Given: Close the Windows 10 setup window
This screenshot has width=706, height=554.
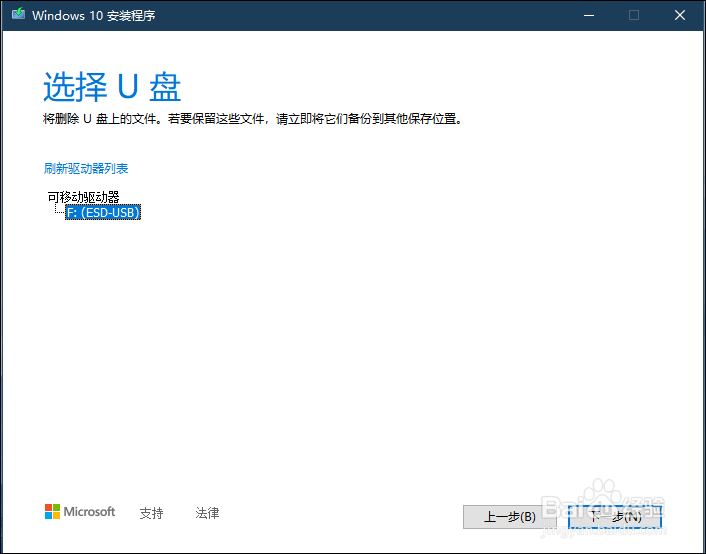Looking at the screenshot, I should point(679,15).
